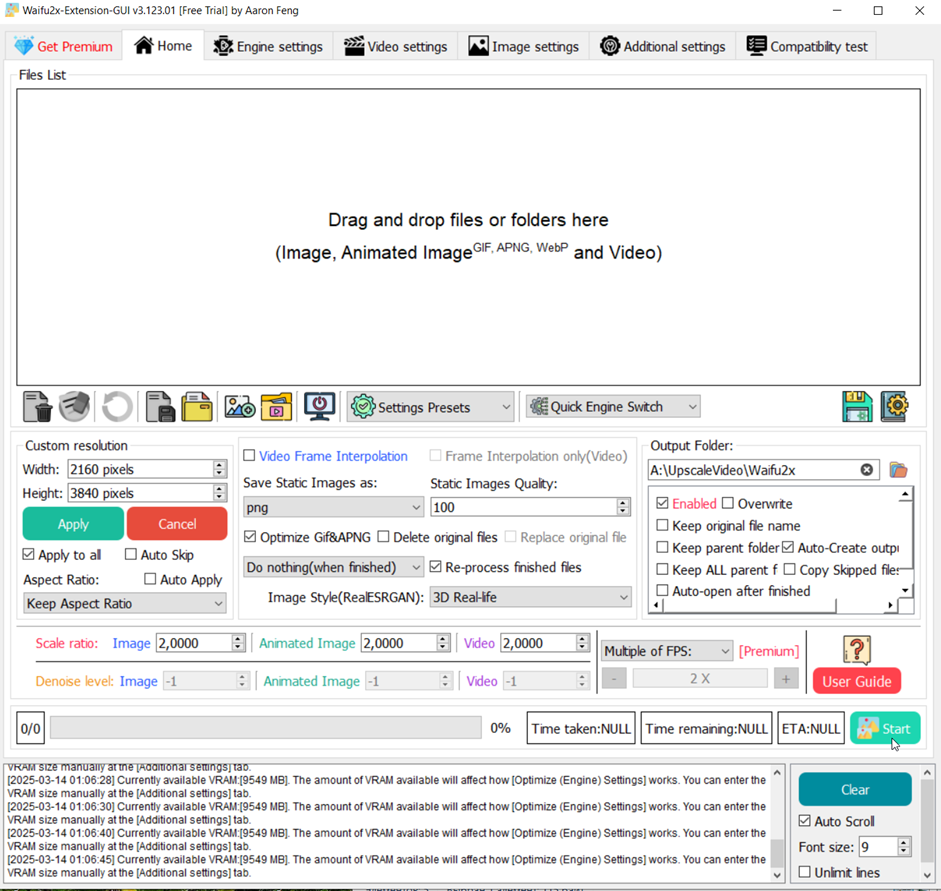Click the ETA:NULL status box
941x891 pixels.
pyautogui.click(x=811, y=728)
